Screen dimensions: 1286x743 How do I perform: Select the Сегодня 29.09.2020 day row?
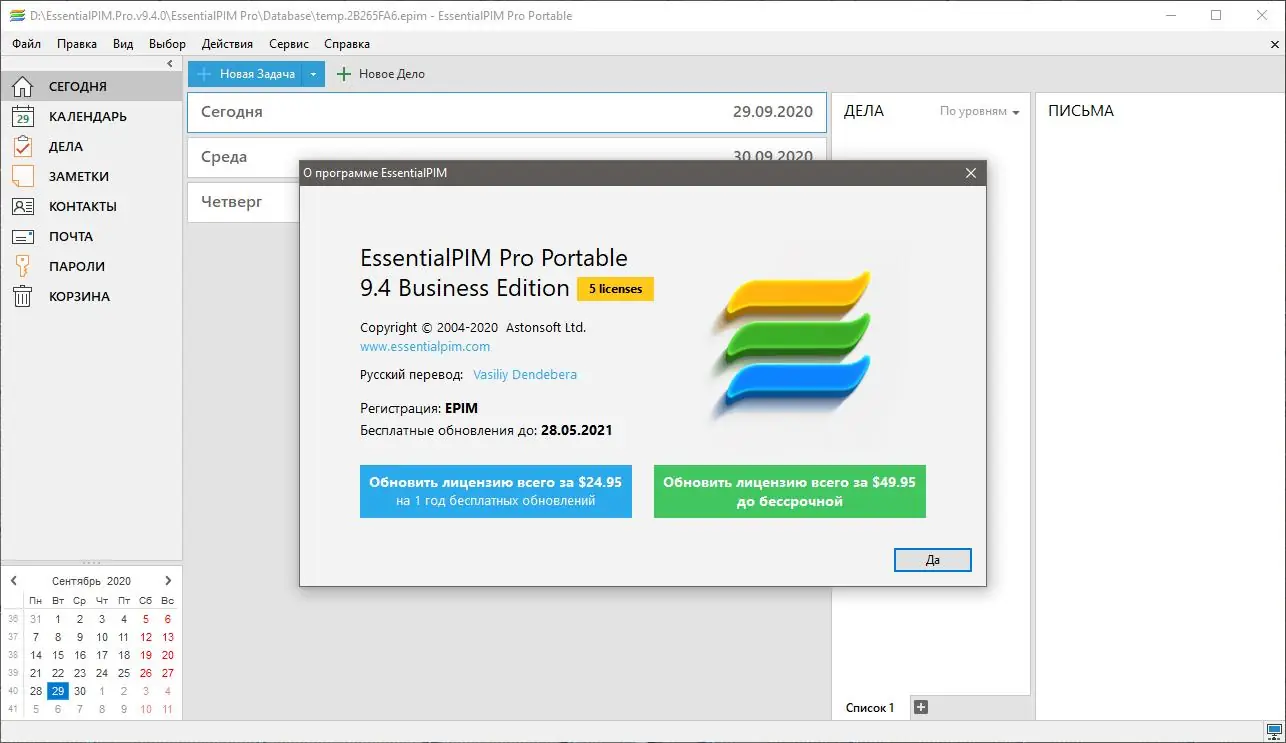[507, 112]
